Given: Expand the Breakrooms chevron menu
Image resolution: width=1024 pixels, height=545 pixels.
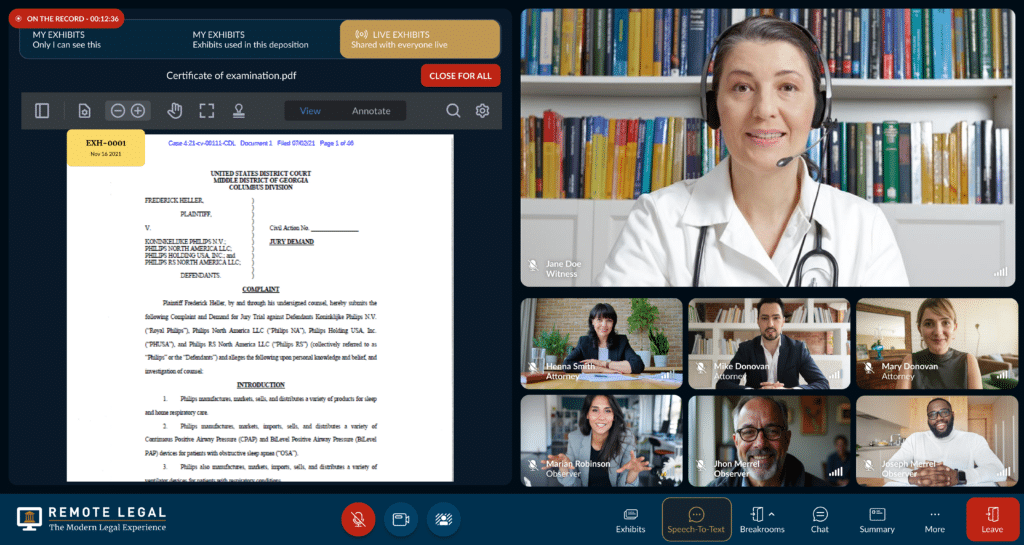Looking at the screenshot, I should point(771,514).
